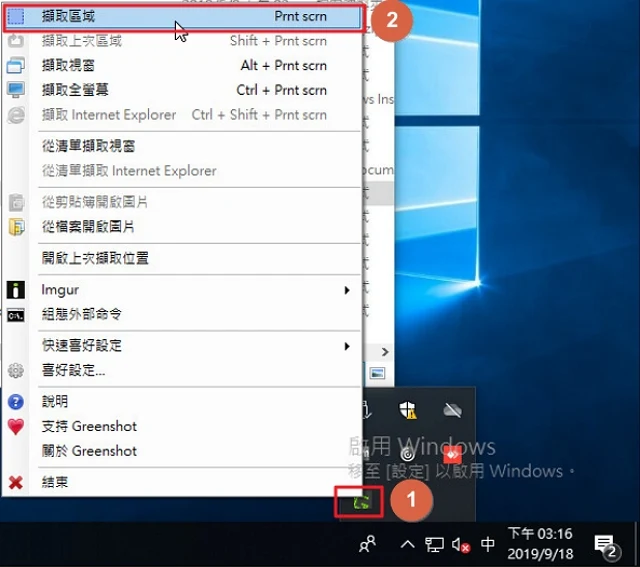Choose 從清單擷取 Internet Explorer entry

(182, 171)
